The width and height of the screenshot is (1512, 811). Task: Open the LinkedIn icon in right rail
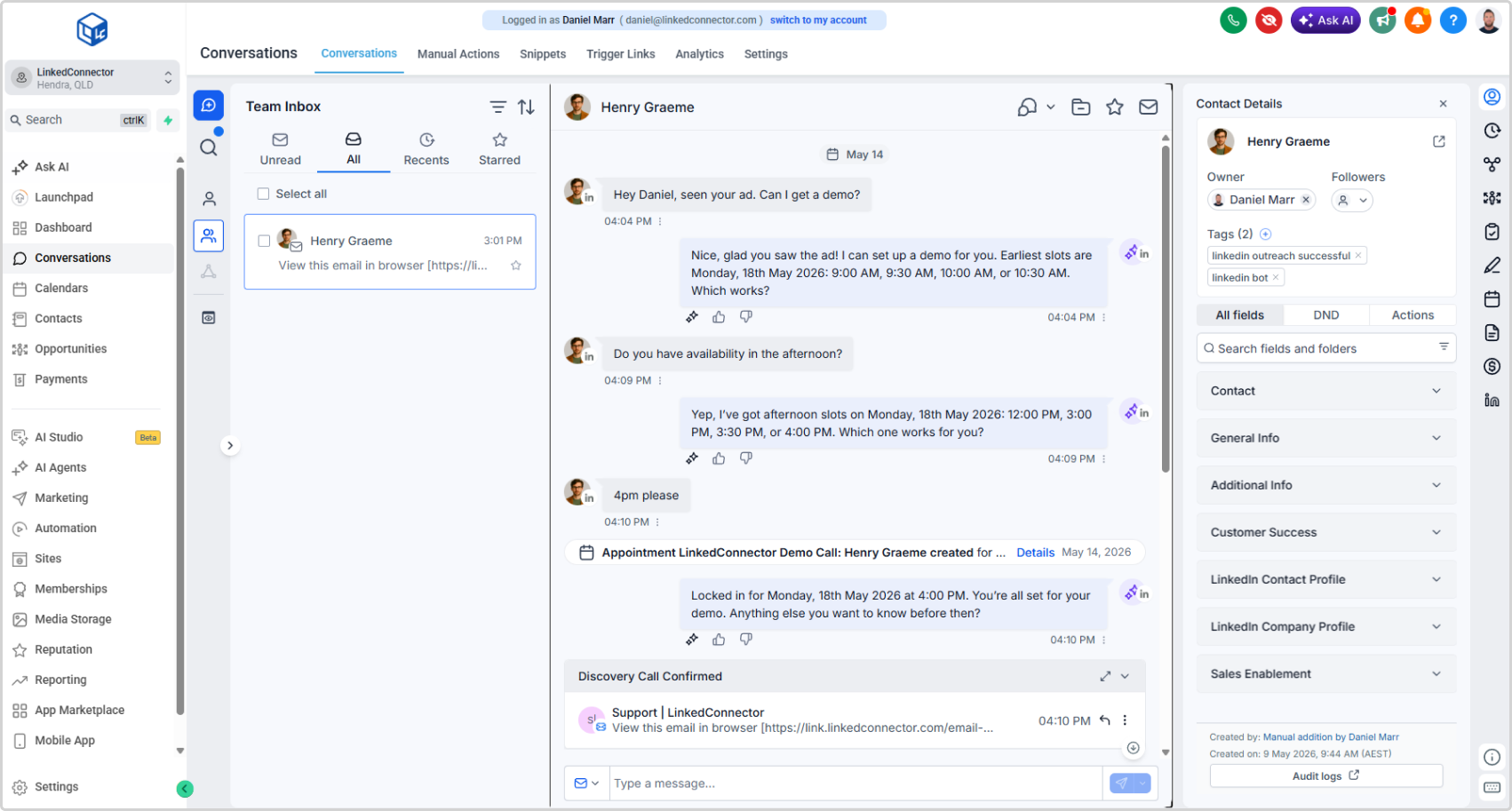pos(1492,401)
